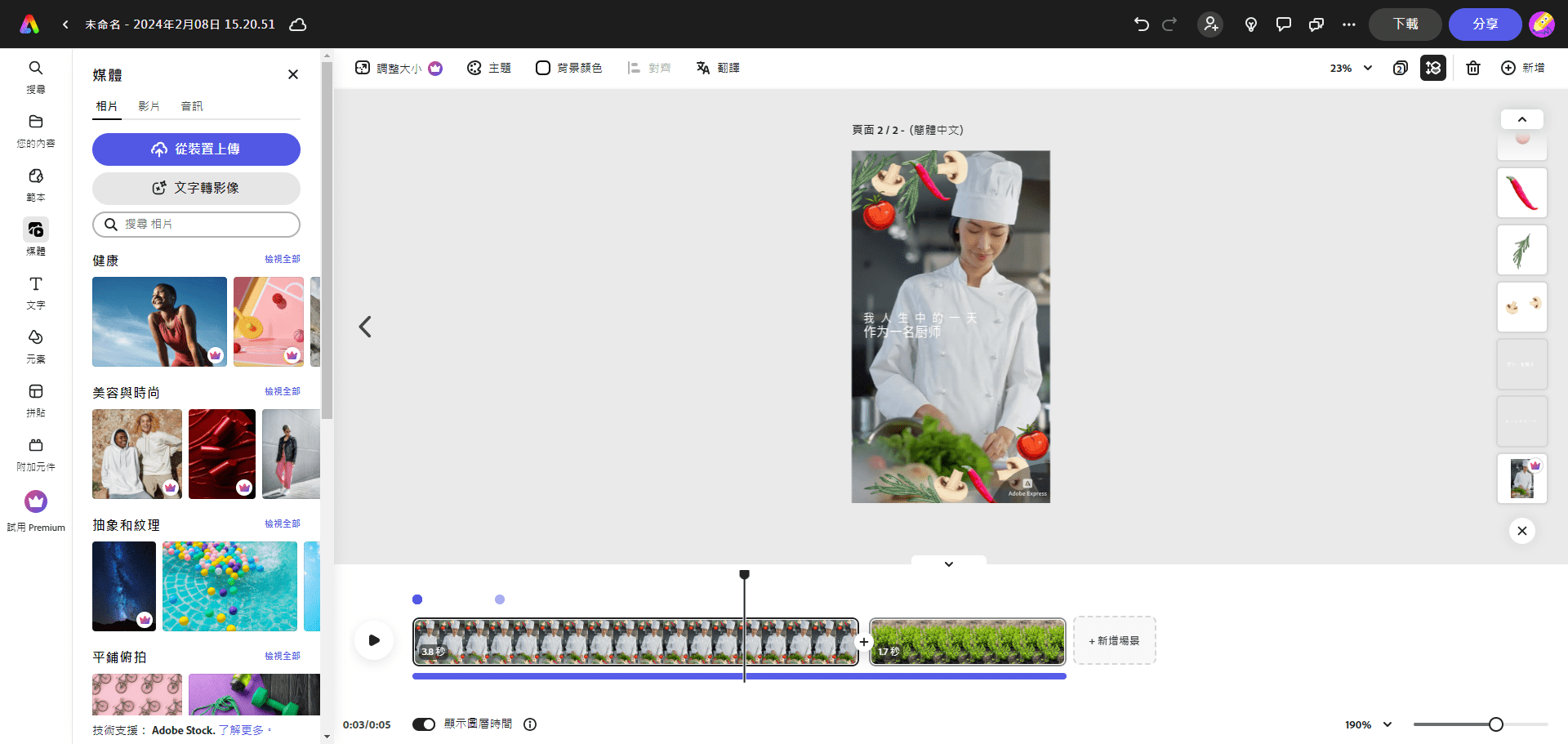The image size is (1568, 744).
Task: Select the 3.8 秒 chef scene clip
Action: click(635, 641)
